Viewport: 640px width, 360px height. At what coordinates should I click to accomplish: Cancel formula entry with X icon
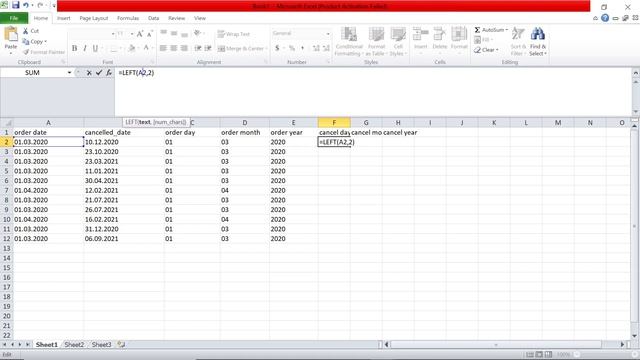pyautogui.click(x=89, y=73)
